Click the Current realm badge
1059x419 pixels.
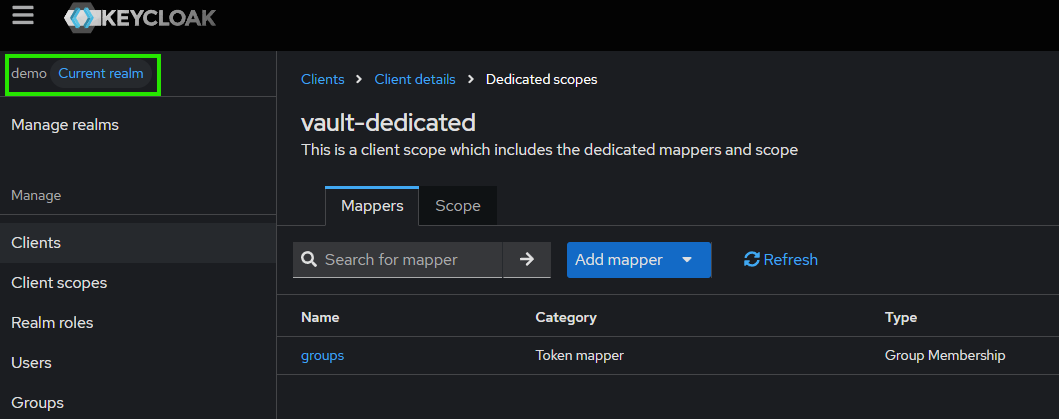(x=101, y=74)
